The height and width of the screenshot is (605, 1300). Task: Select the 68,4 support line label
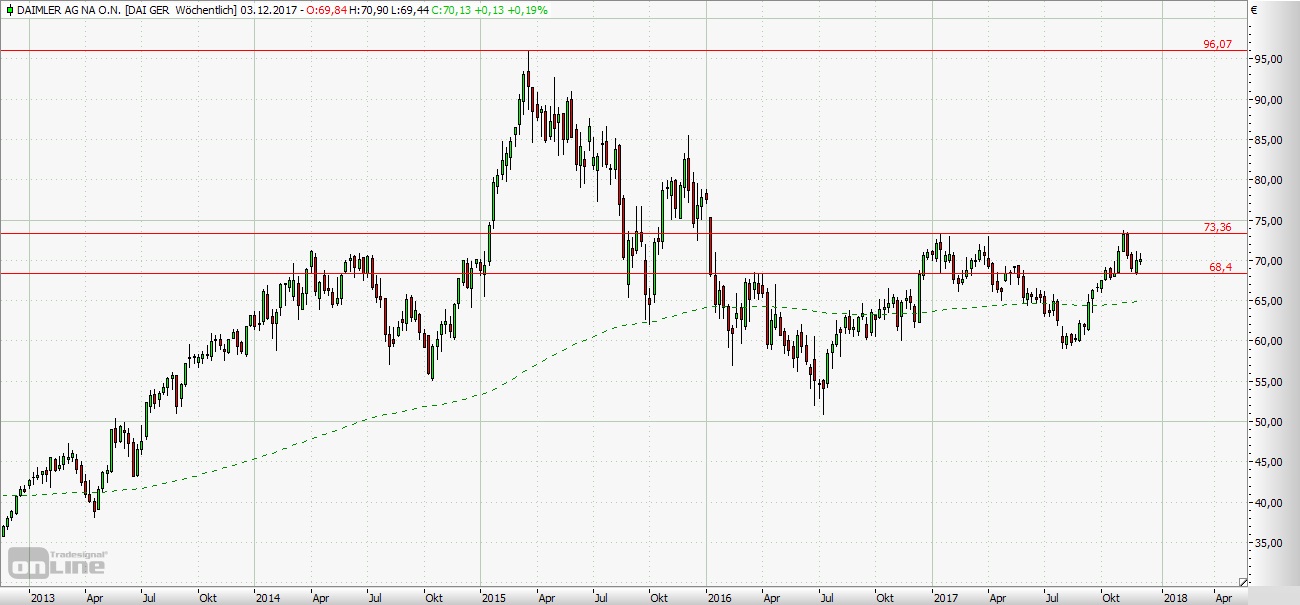pos(1220,267)
